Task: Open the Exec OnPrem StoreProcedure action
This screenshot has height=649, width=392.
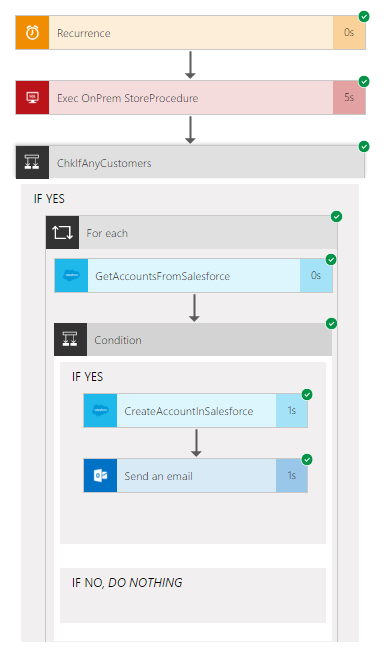Action: tap(190, 98)
